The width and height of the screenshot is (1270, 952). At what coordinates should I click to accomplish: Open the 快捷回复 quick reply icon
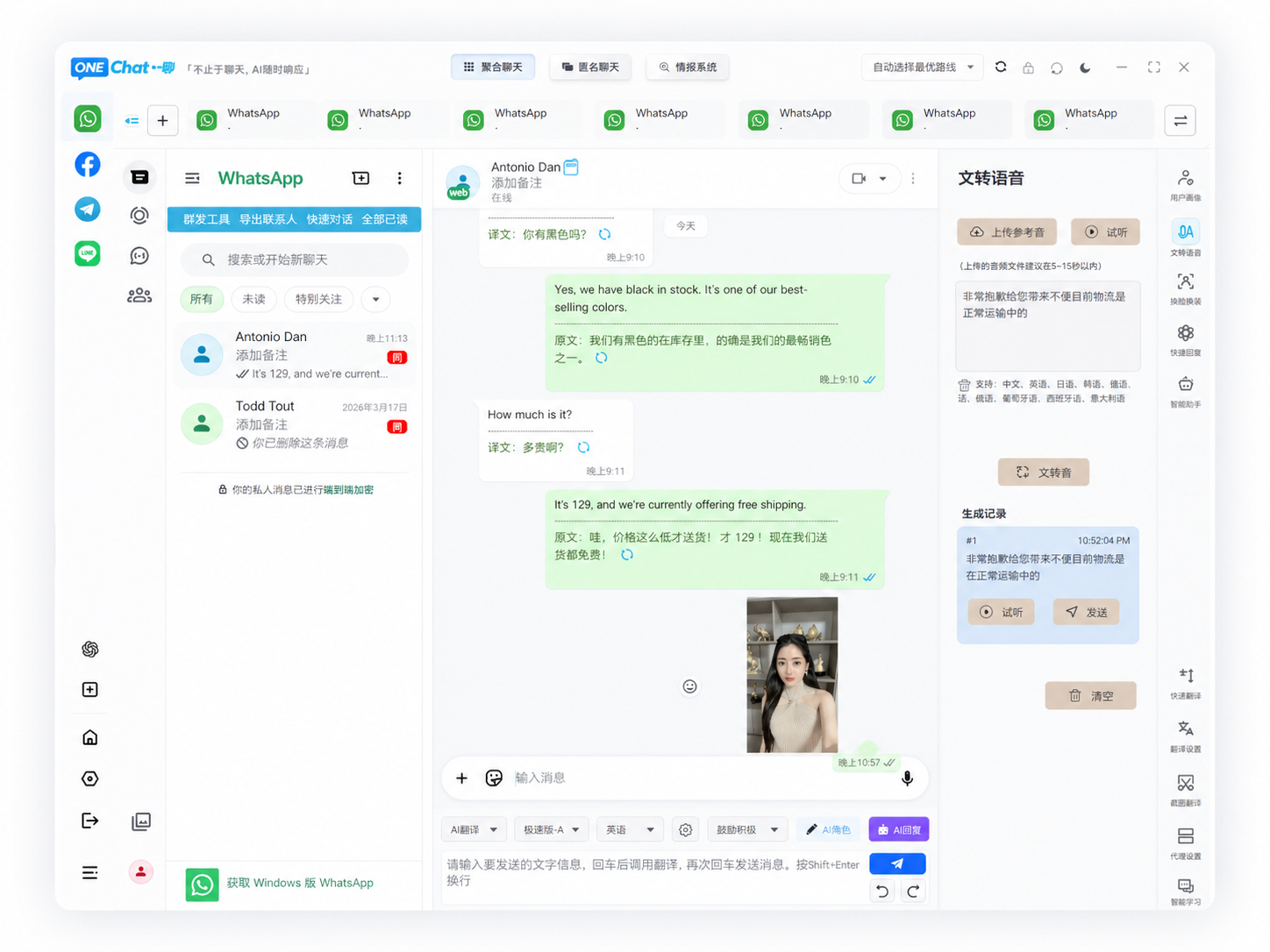[x=1186, y=339]
